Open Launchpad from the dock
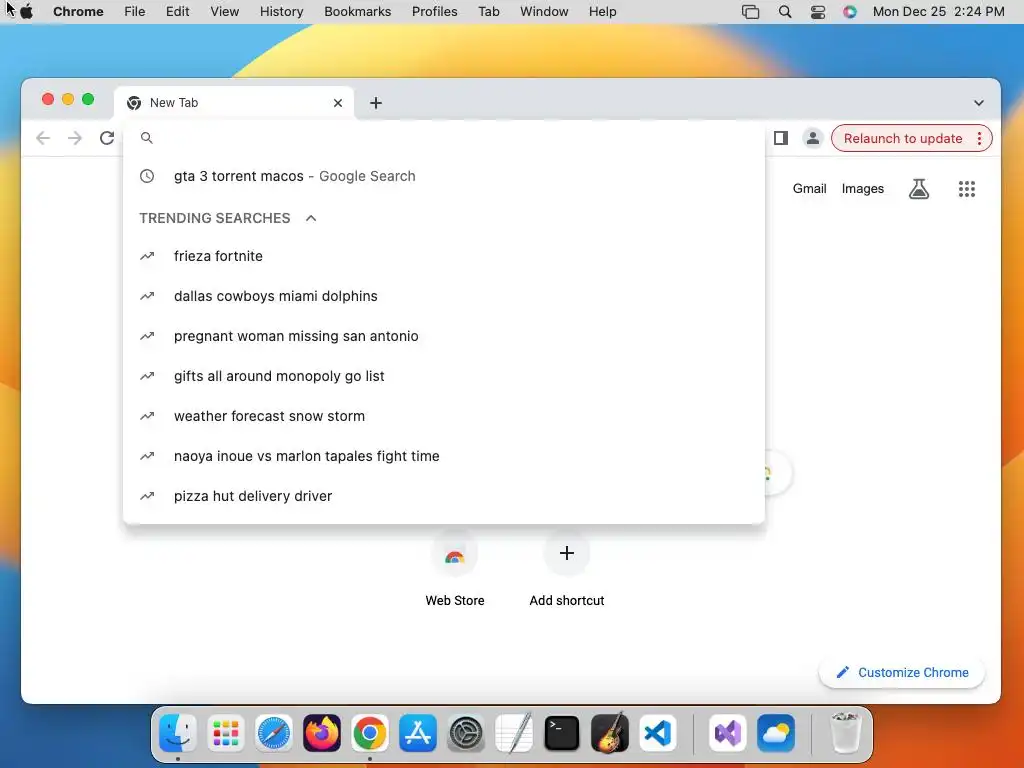 (x=226, y=733)
